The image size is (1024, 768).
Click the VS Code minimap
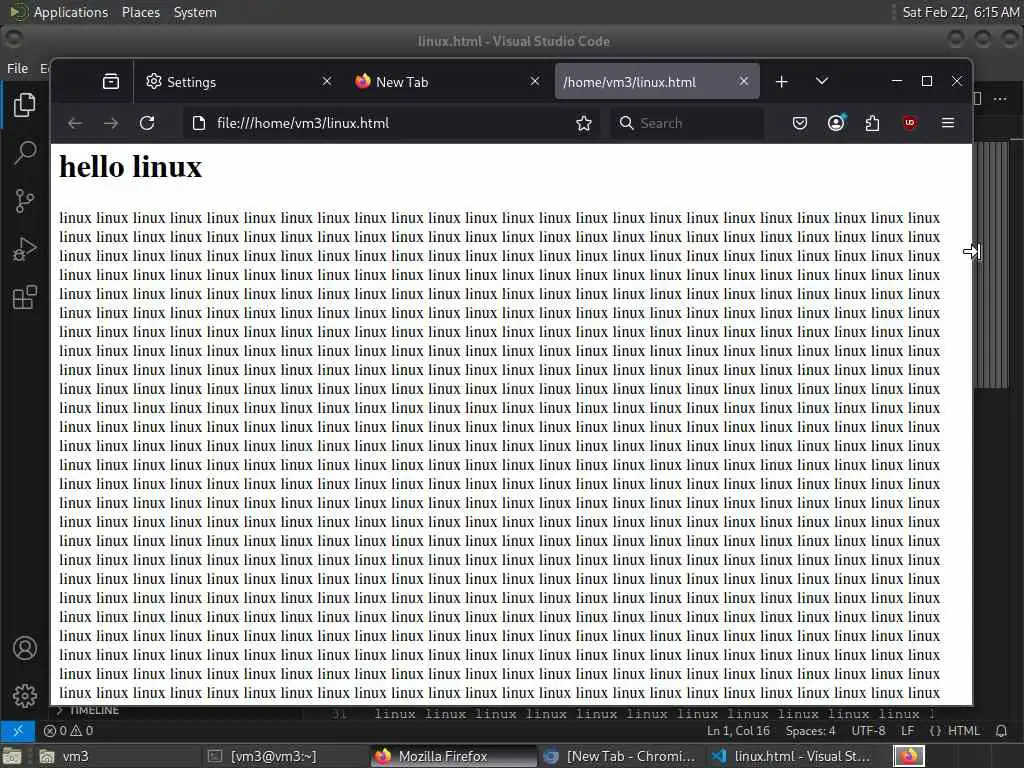pos(992,264)
